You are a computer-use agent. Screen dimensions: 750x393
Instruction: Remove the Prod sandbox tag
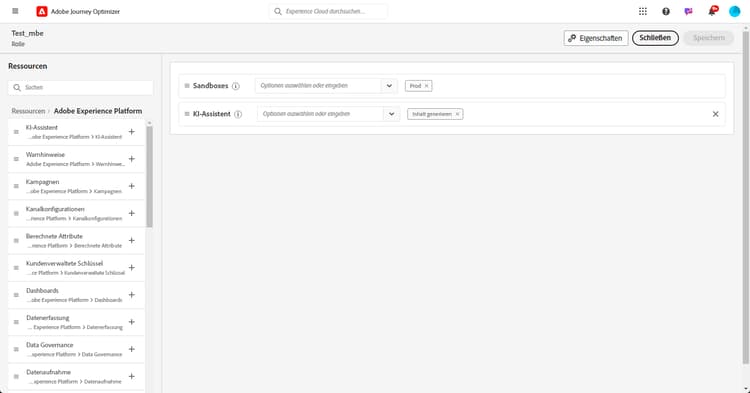point(427,86)
